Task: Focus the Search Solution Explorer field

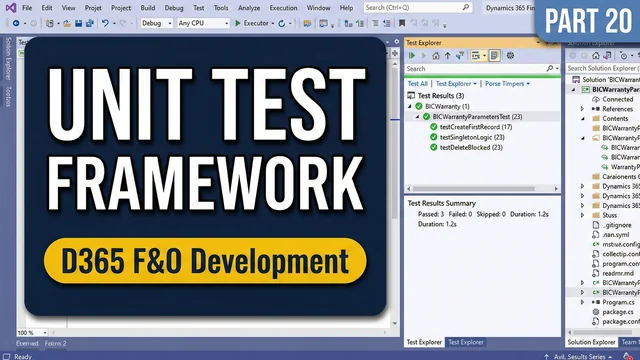Action: (603, 68)
